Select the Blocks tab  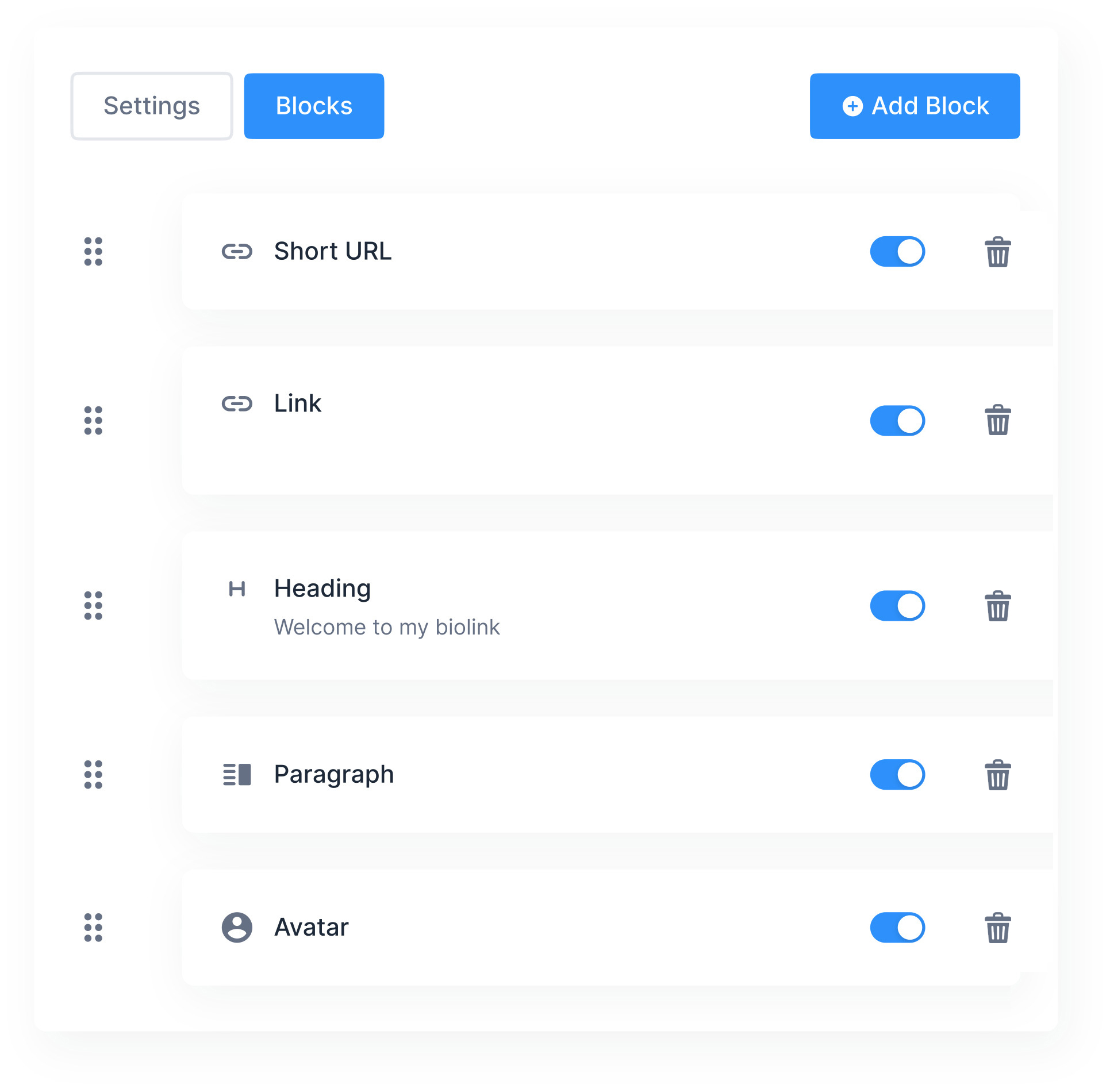pos(314,106)
